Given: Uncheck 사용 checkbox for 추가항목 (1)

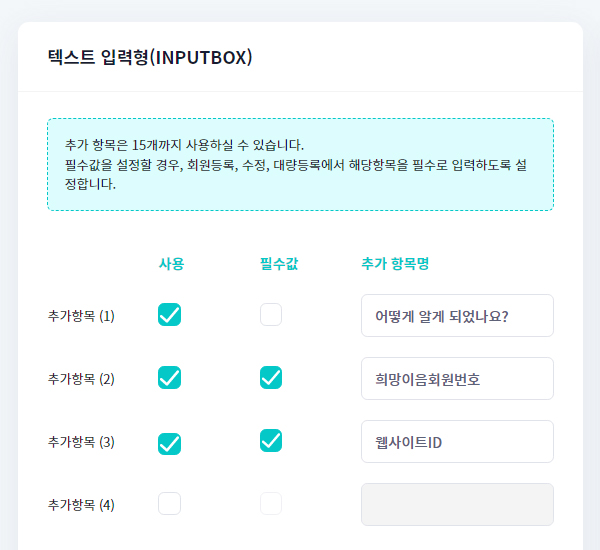Looking at the screenshot, I should 169,315.
